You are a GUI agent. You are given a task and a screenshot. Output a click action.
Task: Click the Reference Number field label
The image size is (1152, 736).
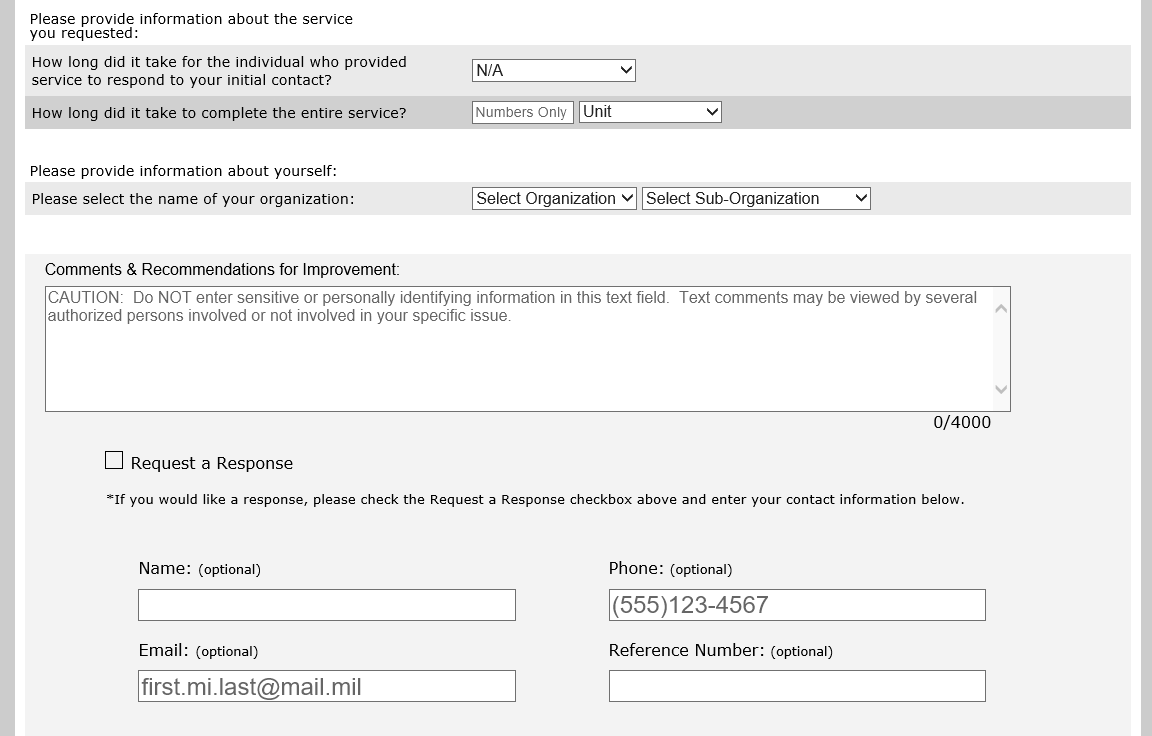click(720, 651)
